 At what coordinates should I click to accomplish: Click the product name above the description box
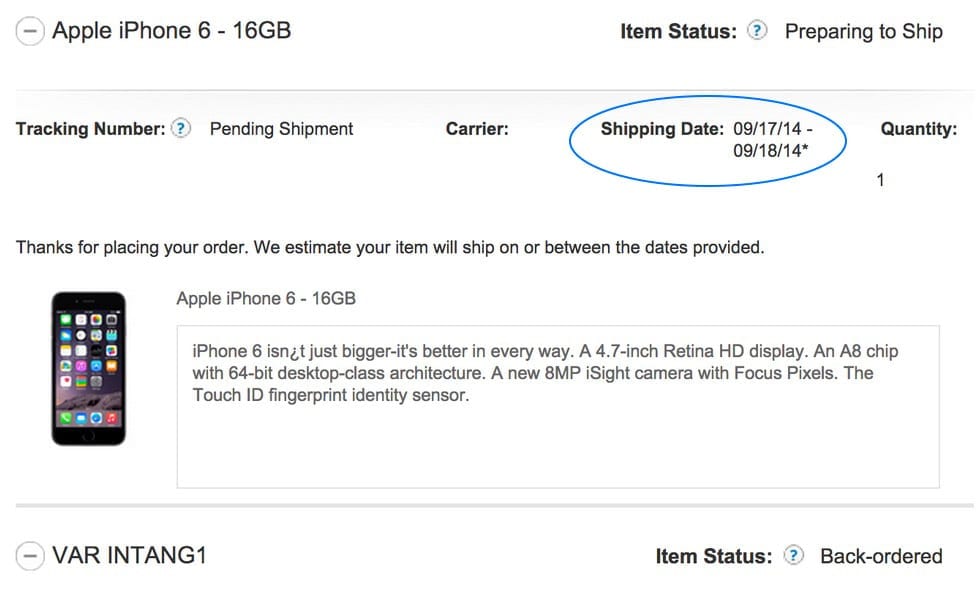(x=266, y=298)
